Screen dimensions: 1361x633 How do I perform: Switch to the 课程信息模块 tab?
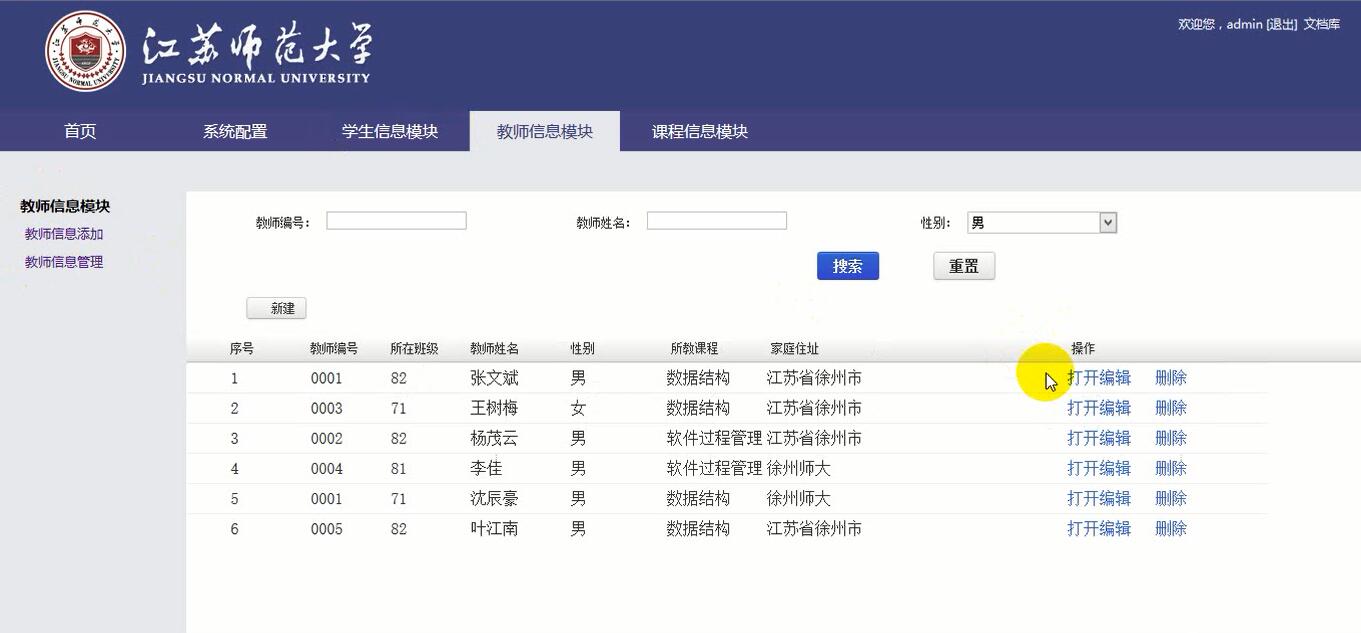click(697, 130)
